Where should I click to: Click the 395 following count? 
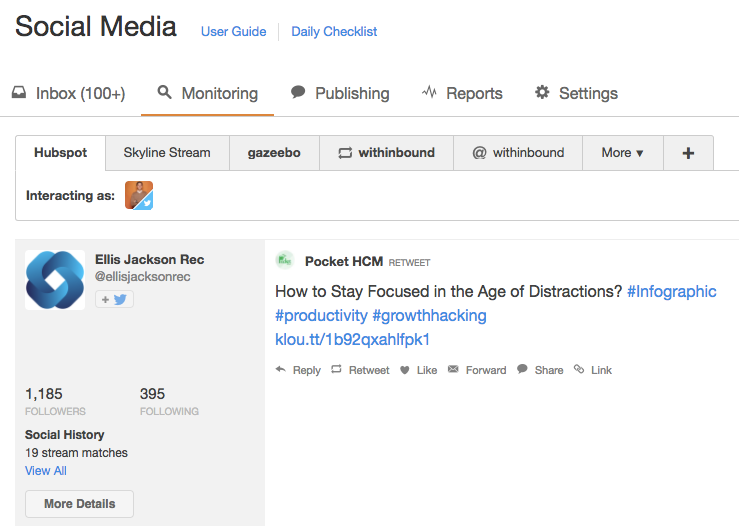pyautogui.click(x=152, y=394)
